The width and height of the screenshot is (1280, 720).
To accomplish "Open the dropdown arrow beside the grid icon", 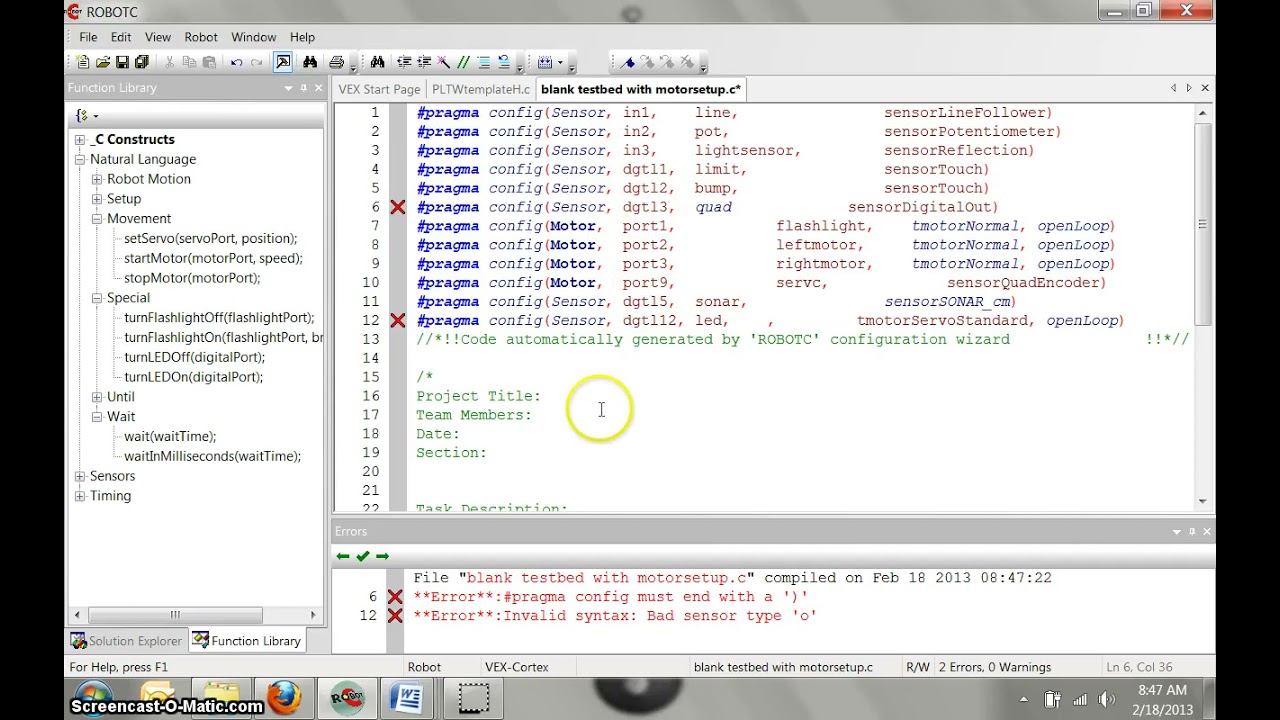I will pos(560,62).
